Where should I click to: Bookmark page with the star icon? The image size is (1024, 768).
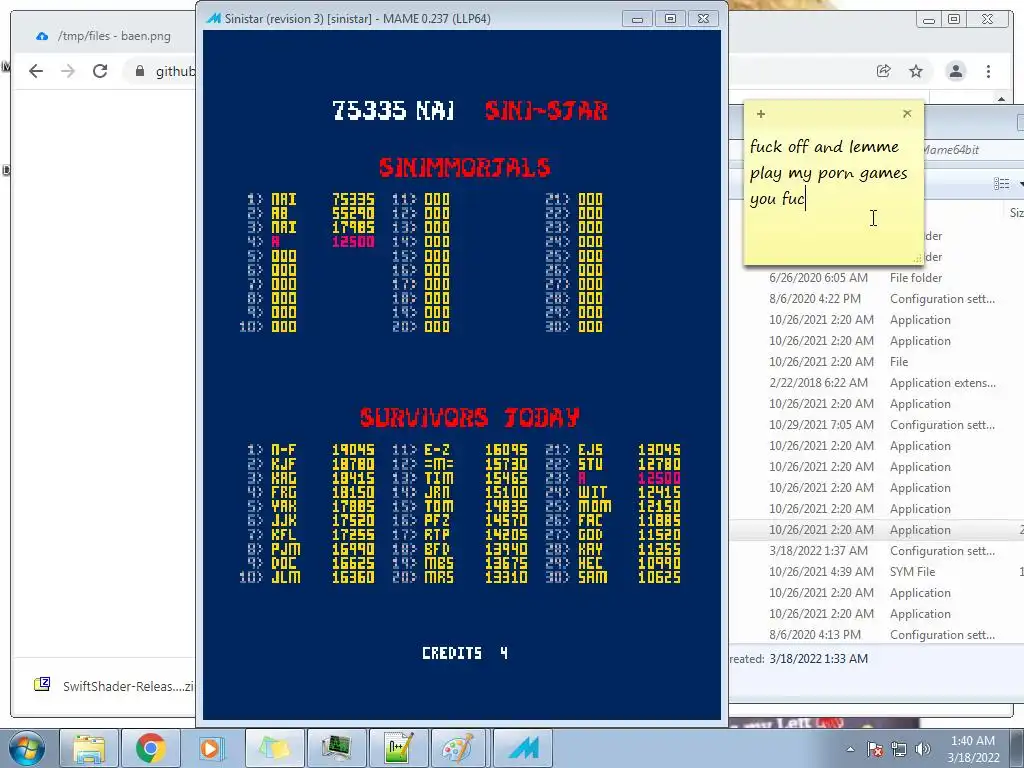[916, 71]
